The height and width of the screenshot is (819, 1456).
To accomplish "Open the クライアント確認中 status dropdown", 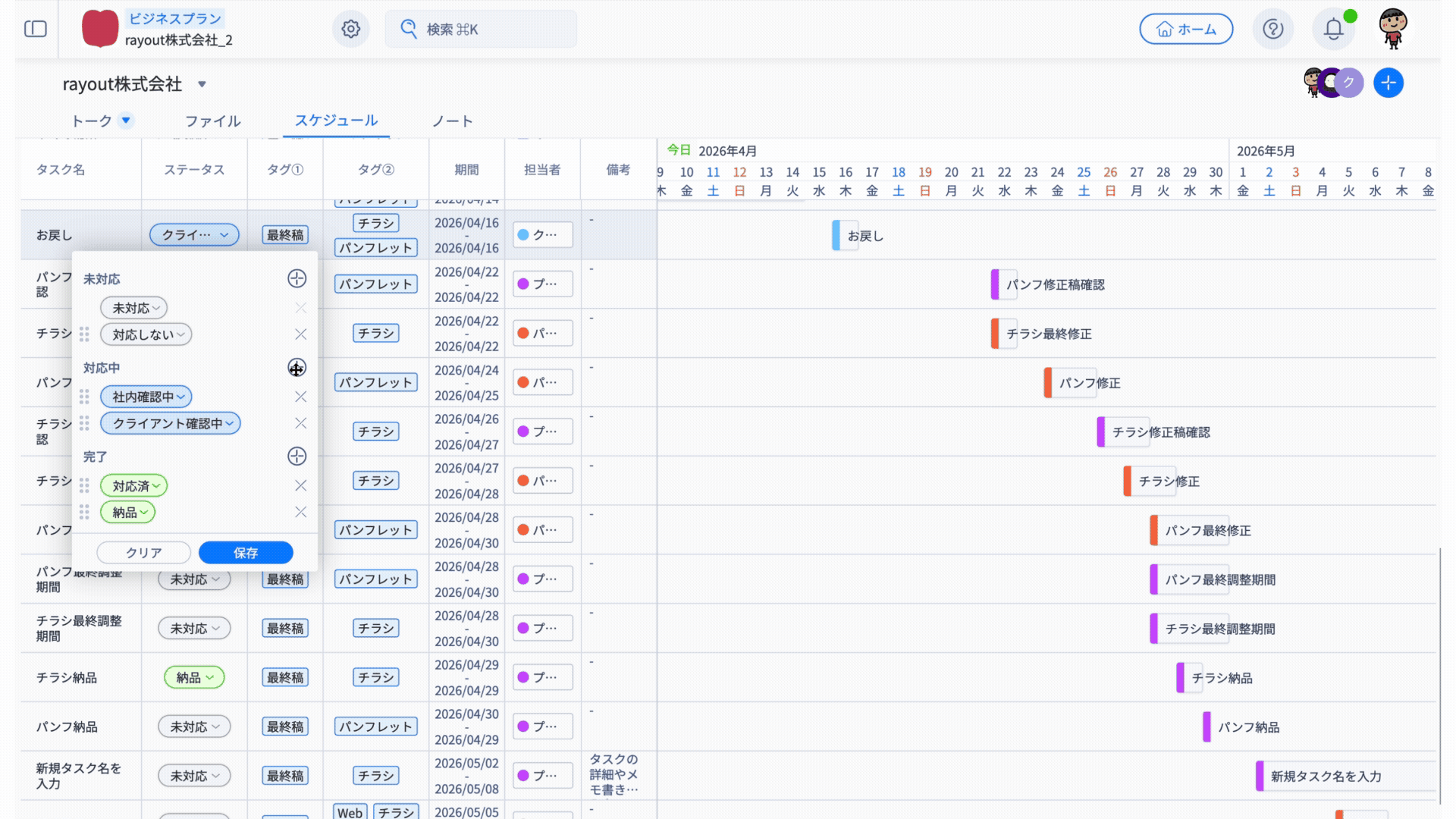I will point(171,423).
